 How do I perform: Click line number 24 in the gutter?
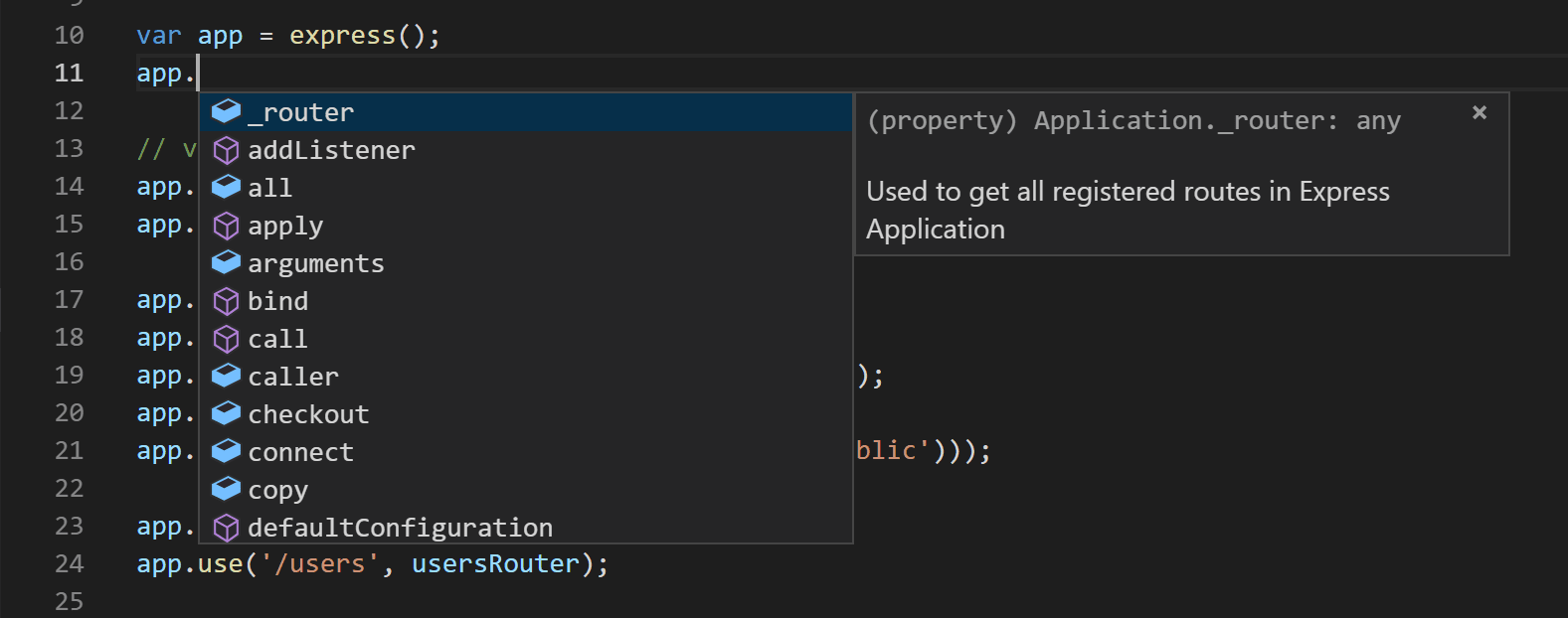pos(70,563)
